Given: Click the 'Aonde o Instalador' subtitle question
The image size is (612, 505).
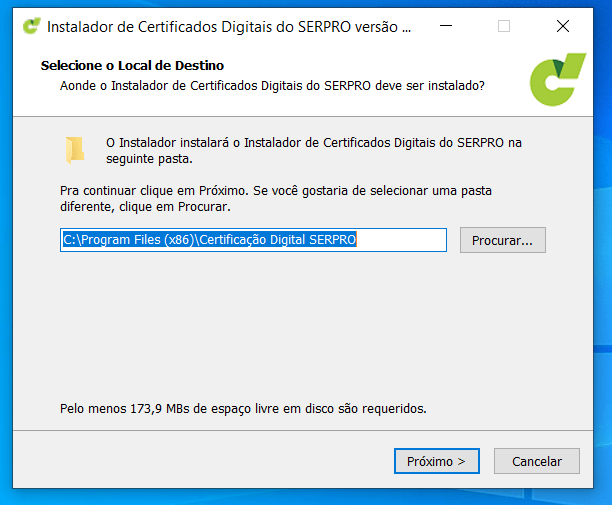Looking at the screenshot, I should [x=272, y=86].
